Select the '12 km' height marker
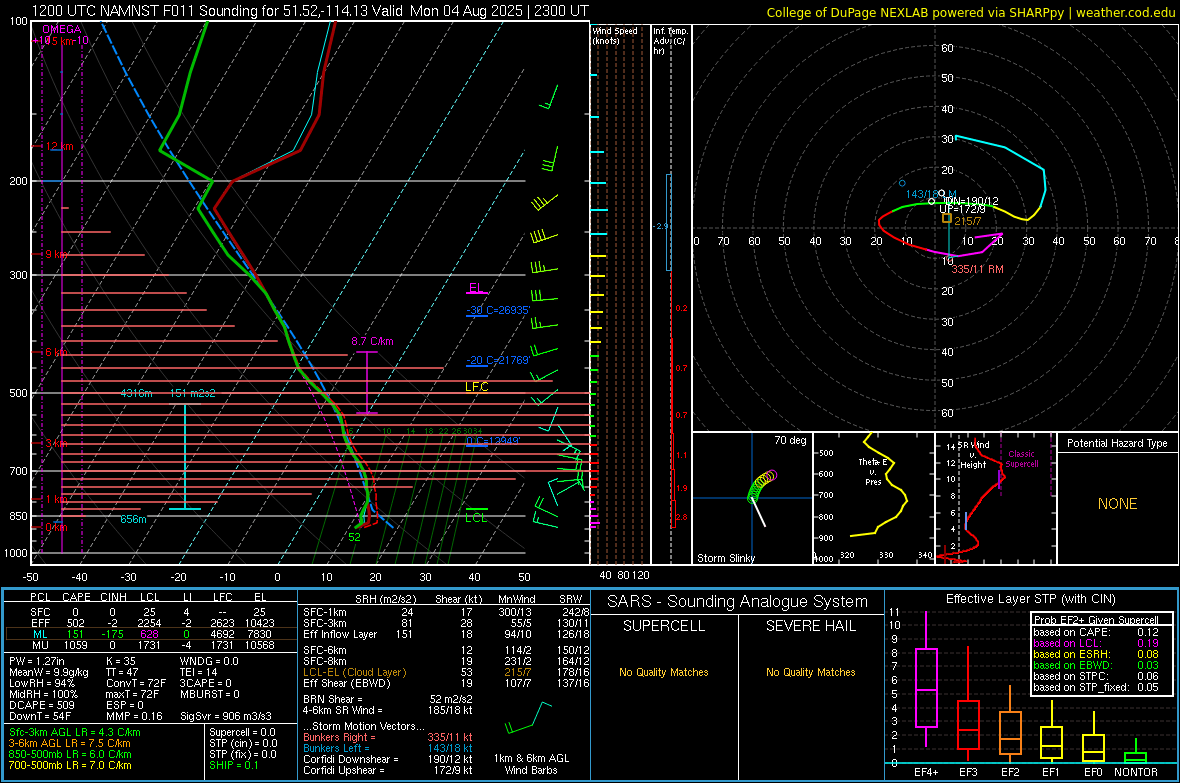The height and width of the screenshot is (783, 1180). click(x=59, y=146)
